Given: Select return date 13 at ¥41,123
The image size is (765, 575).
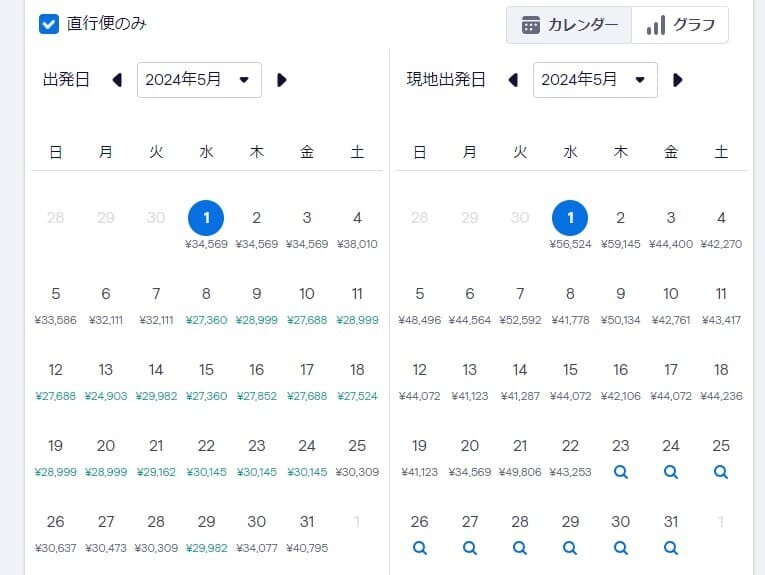Looking at the screenshot, I should tap(470, 382).
